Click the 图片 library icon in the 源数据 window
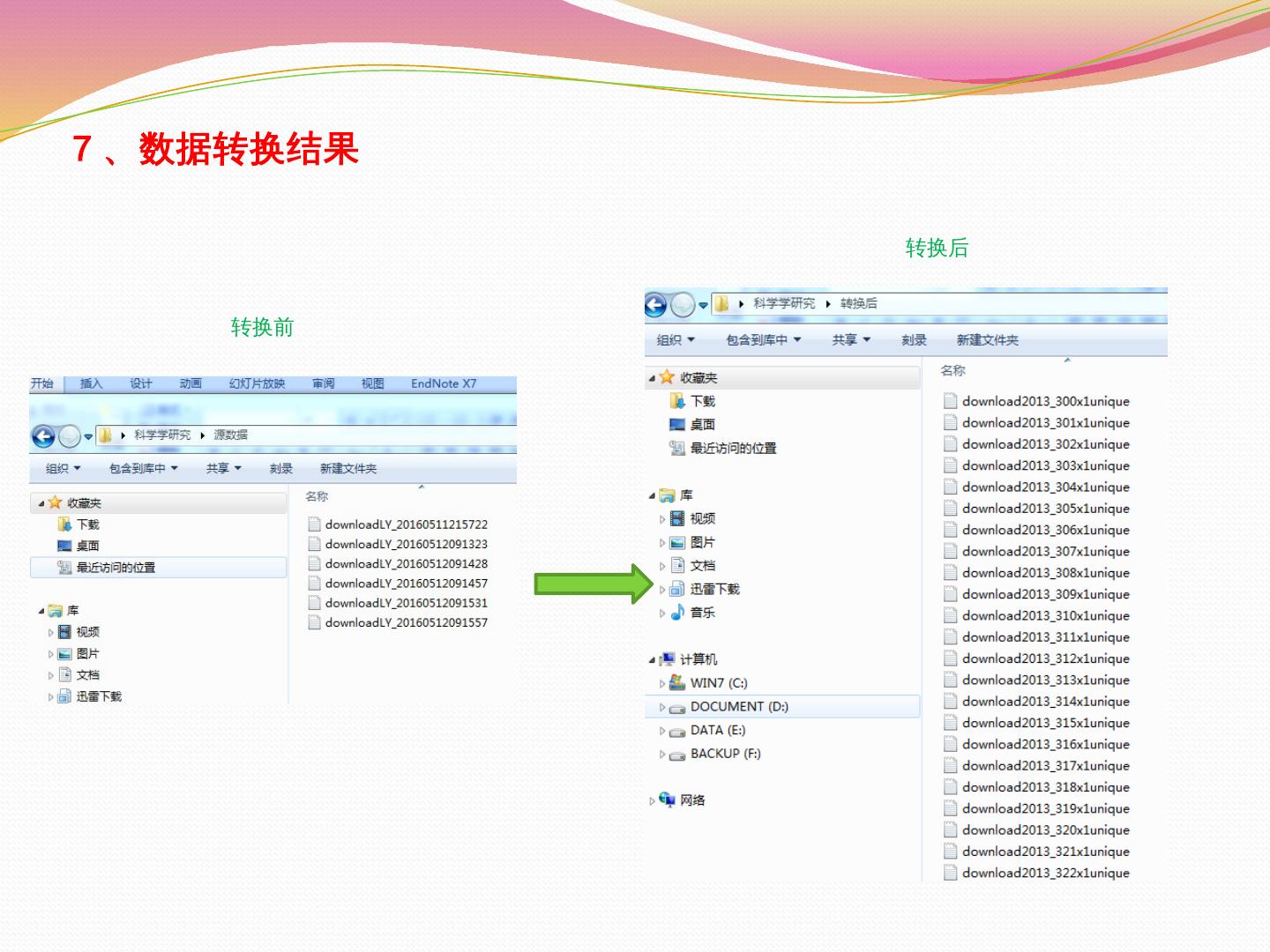1270x952 pixels. click(64, 654)
